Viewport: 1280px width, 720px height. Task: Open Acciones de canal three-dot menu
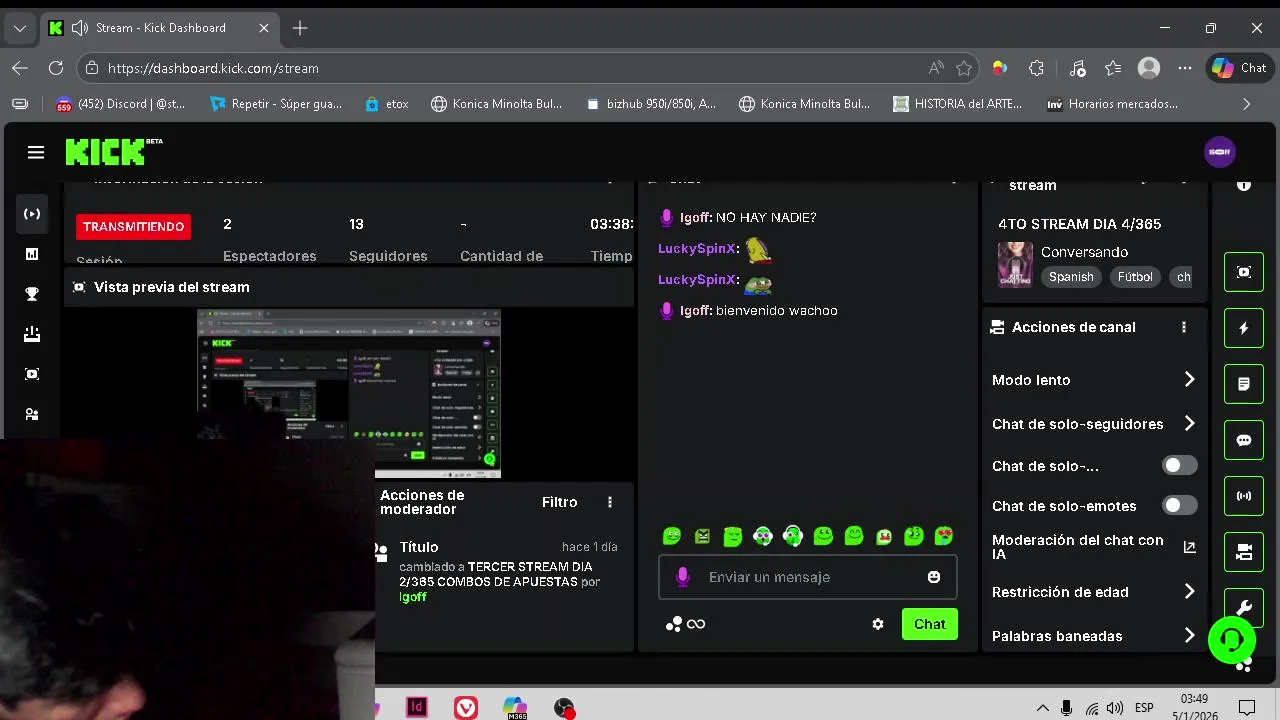pos(1184,327)
